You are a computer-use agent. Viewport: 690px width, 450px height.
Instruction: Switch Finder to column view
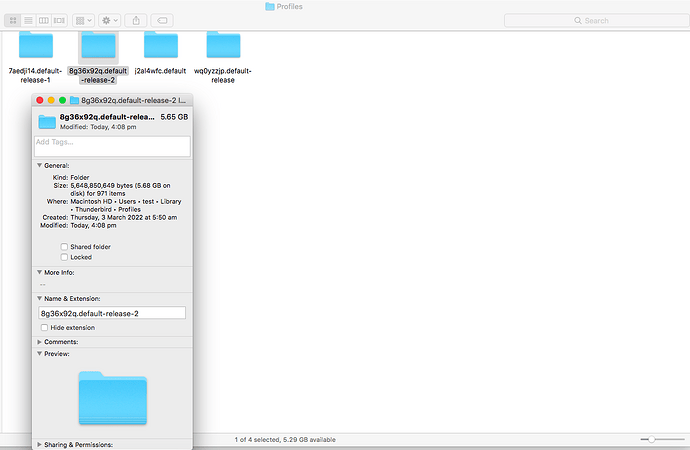coord(44,20)
